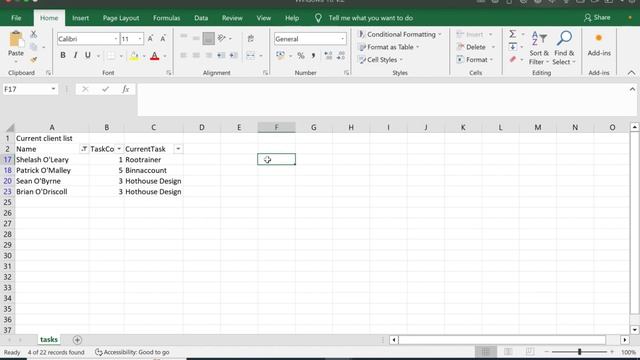This screenshot has height=360, width=640.
Task: Toggle Bold formatting
Action: (x=63, y=56)
